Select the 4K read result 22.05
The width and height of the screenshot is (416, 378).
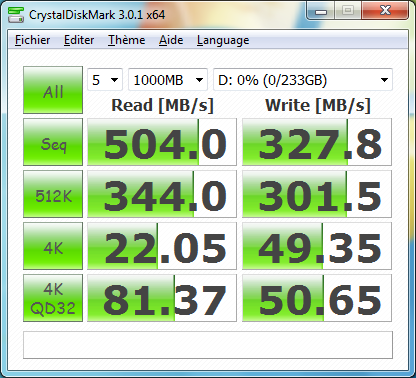click(x=162, y=246)
